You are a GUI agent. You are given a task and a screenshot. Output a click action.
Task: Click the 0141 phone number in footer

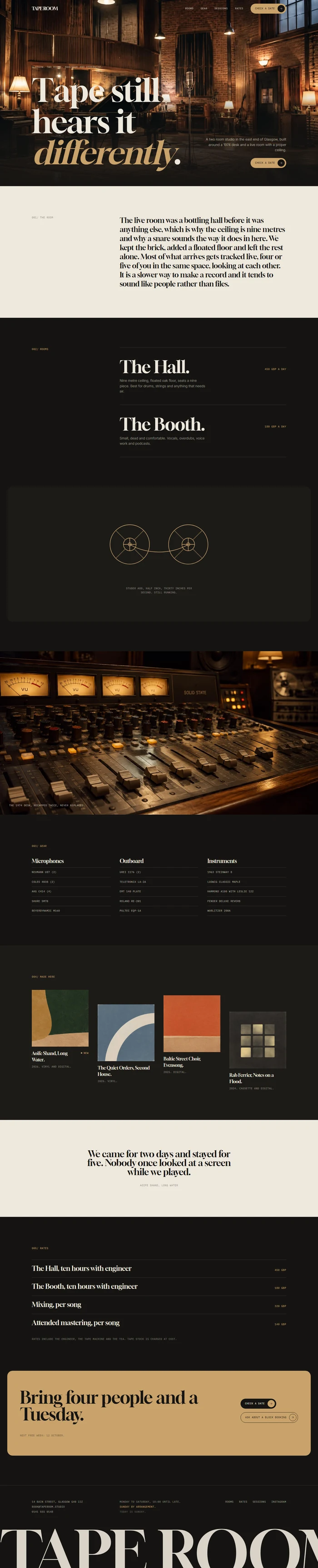[43, 1511]
